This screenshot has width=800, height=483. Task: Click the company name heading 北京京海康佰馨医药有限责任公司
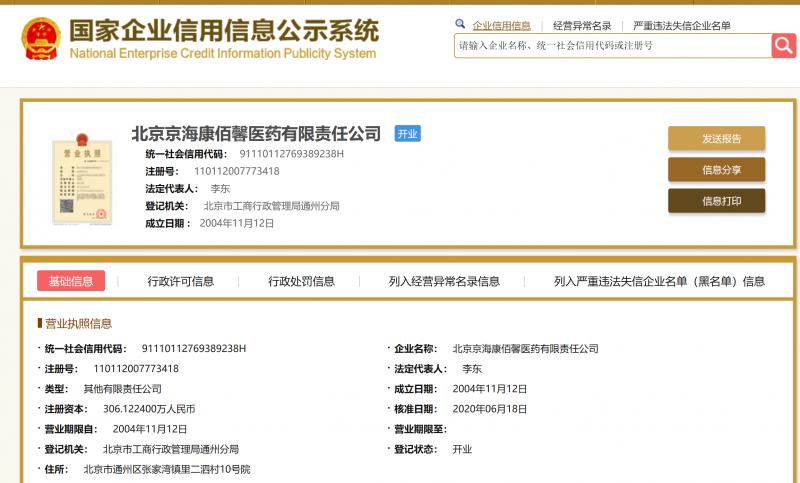pos(256,134)
